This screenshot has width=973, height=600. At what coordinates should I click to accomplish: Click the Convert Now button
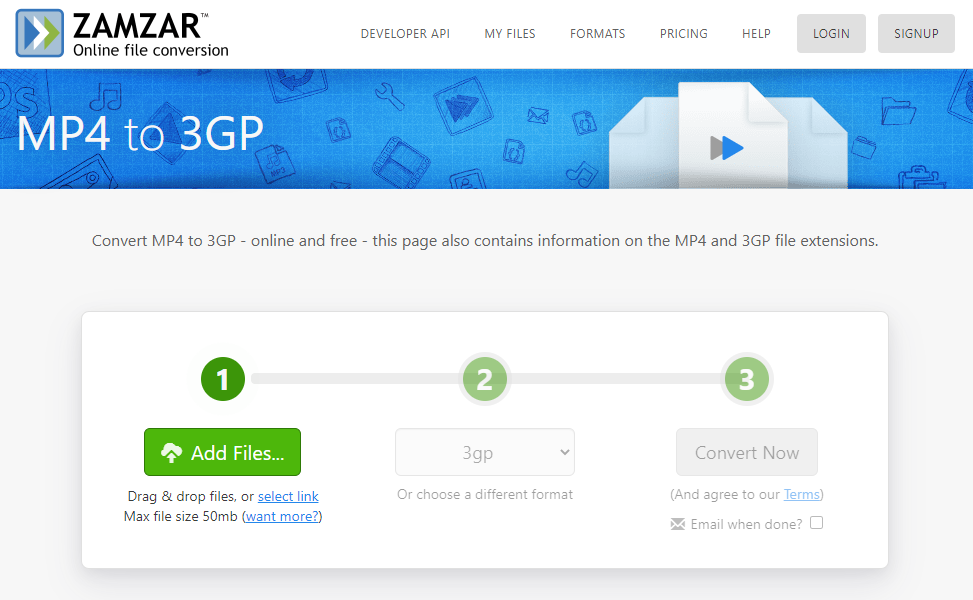point(746,453)
